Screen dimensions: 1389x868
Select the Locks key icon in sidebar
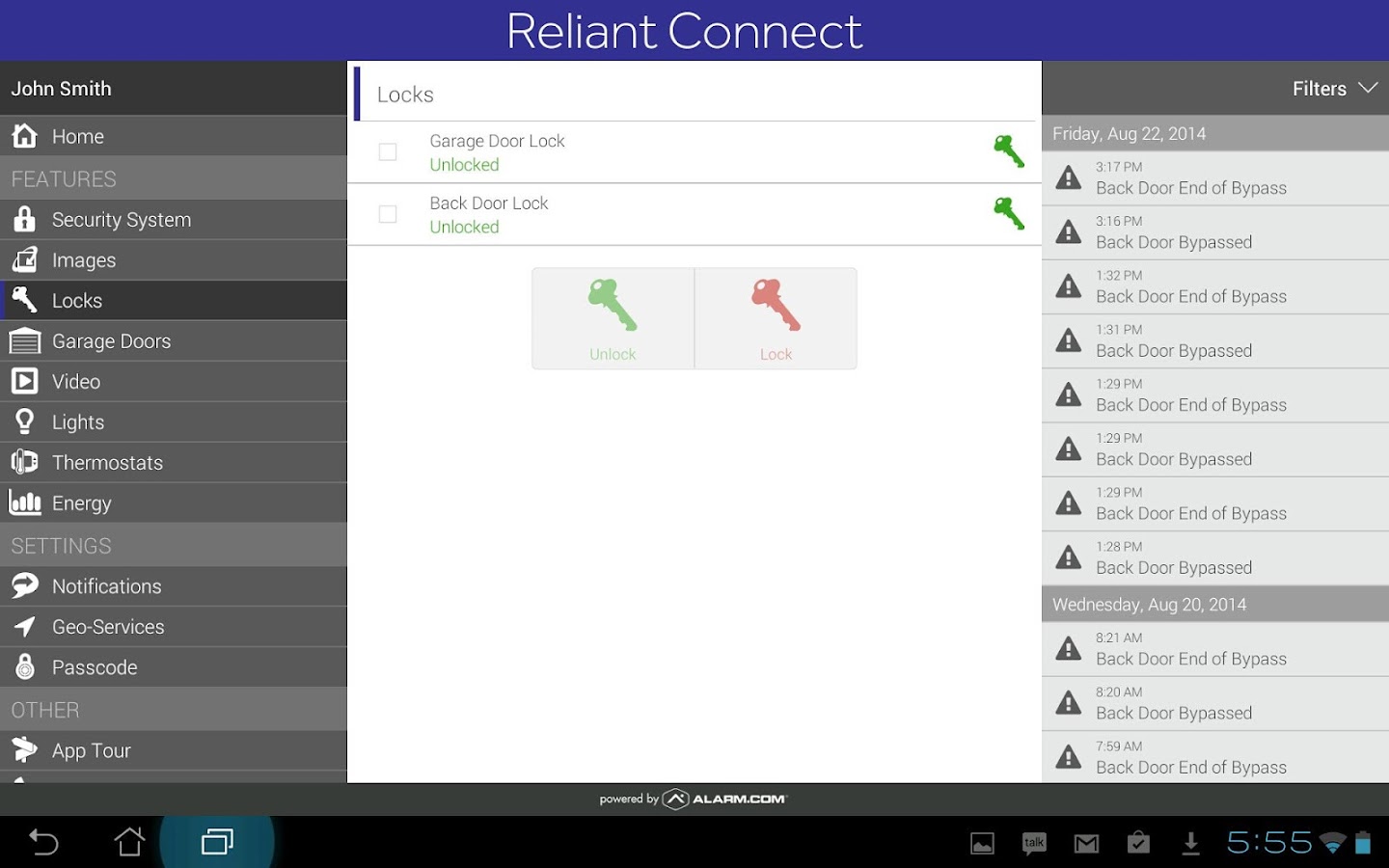25,300
